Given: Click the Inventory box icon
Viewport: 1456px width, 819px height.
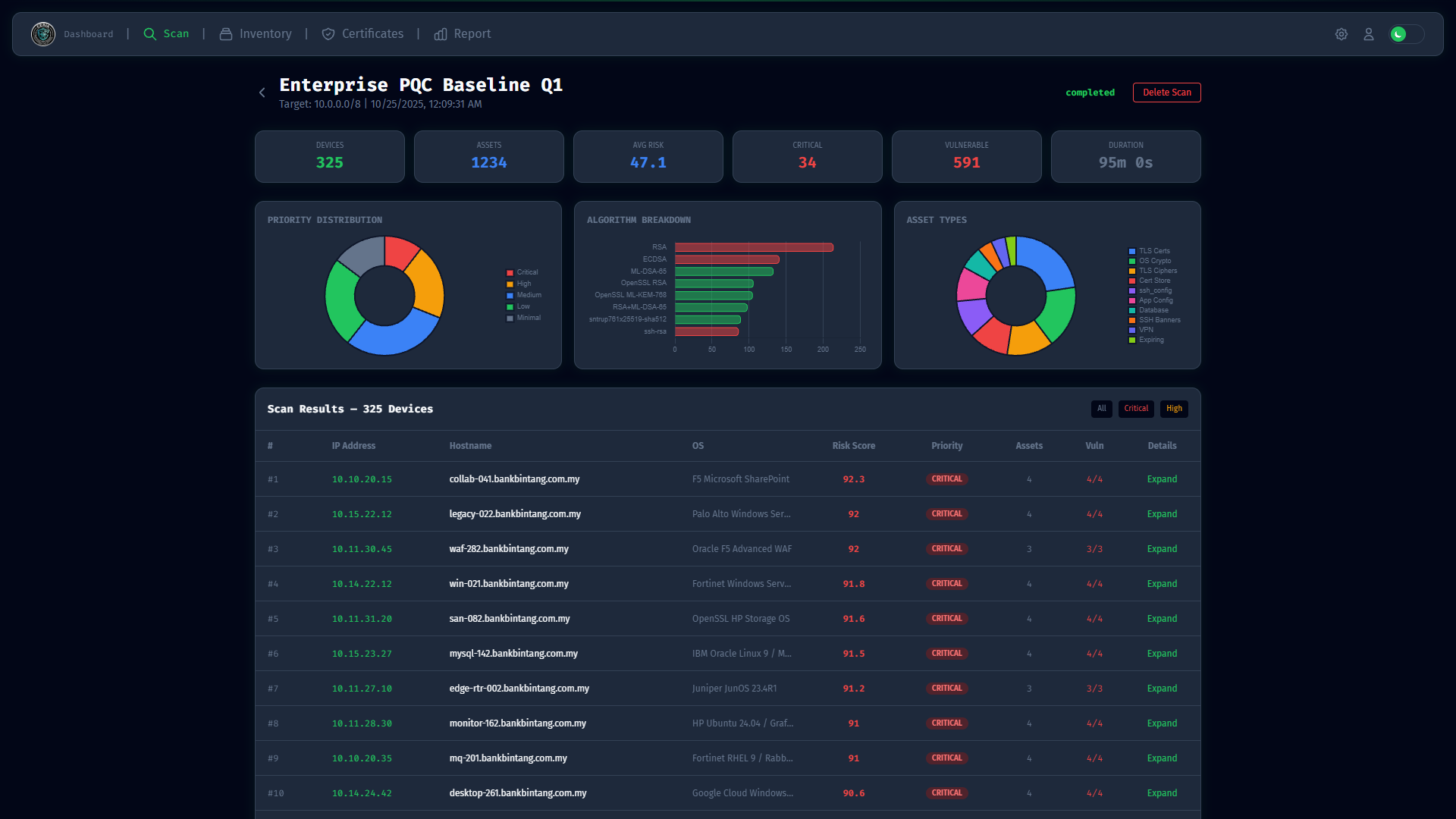Looking at the screenshot, I should 226,34.
